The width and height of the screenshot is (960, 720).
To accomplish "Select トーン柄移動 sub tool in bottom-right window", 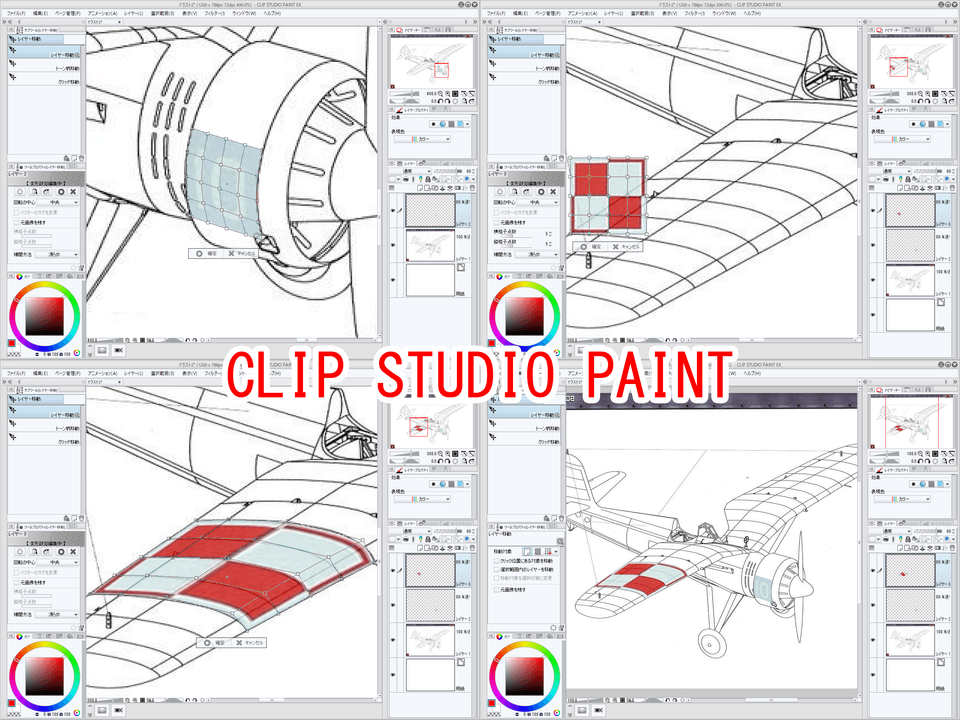I will (x=526, y=426).
